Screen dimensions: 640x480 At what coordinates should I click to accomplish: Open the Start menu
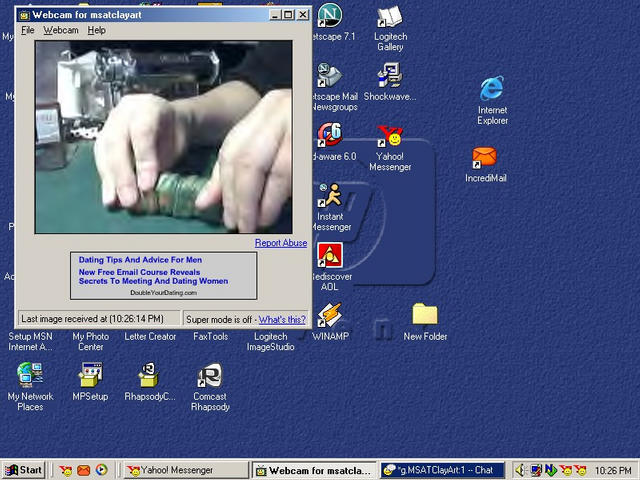(x=23, y=470)
